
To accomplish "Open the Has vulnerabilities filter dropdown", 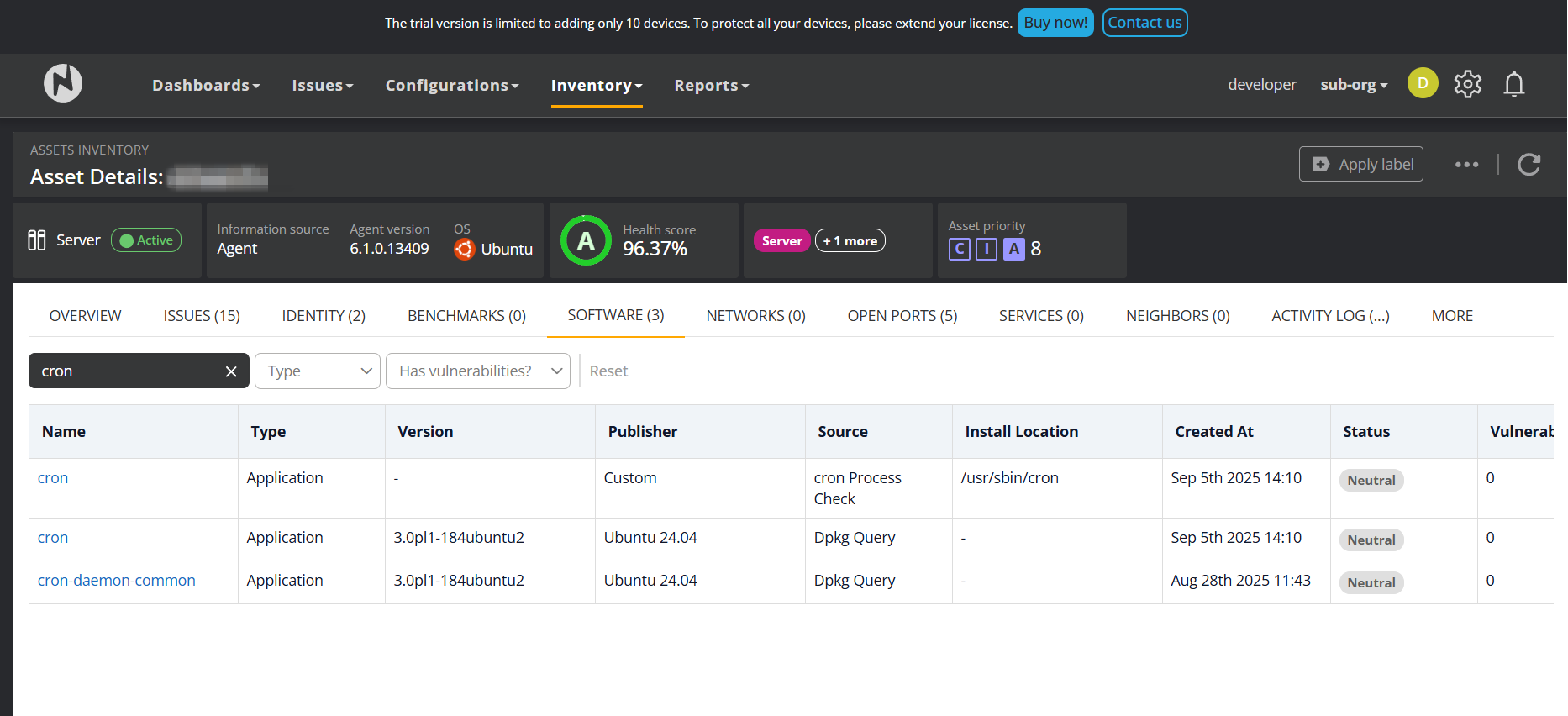I will click(x=477, y=371).
